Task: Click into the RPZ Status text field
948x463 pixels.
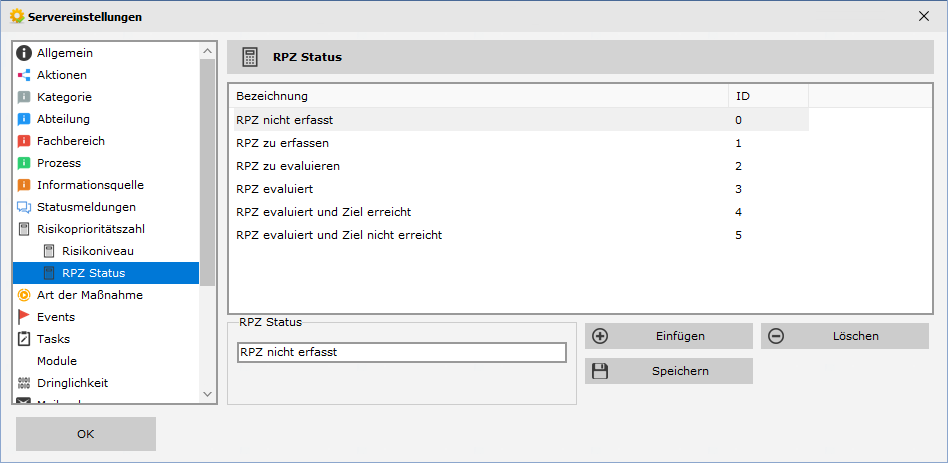Action: click(x=402, y=352)
